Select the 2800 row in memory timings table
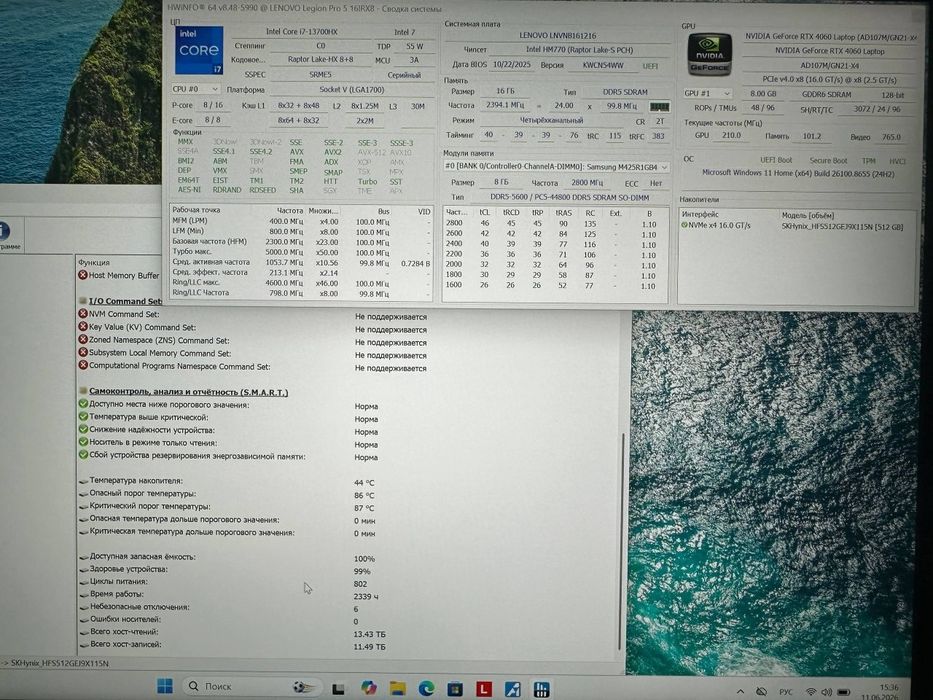Screen dimensions: 933x700 [x=555, y=223]
